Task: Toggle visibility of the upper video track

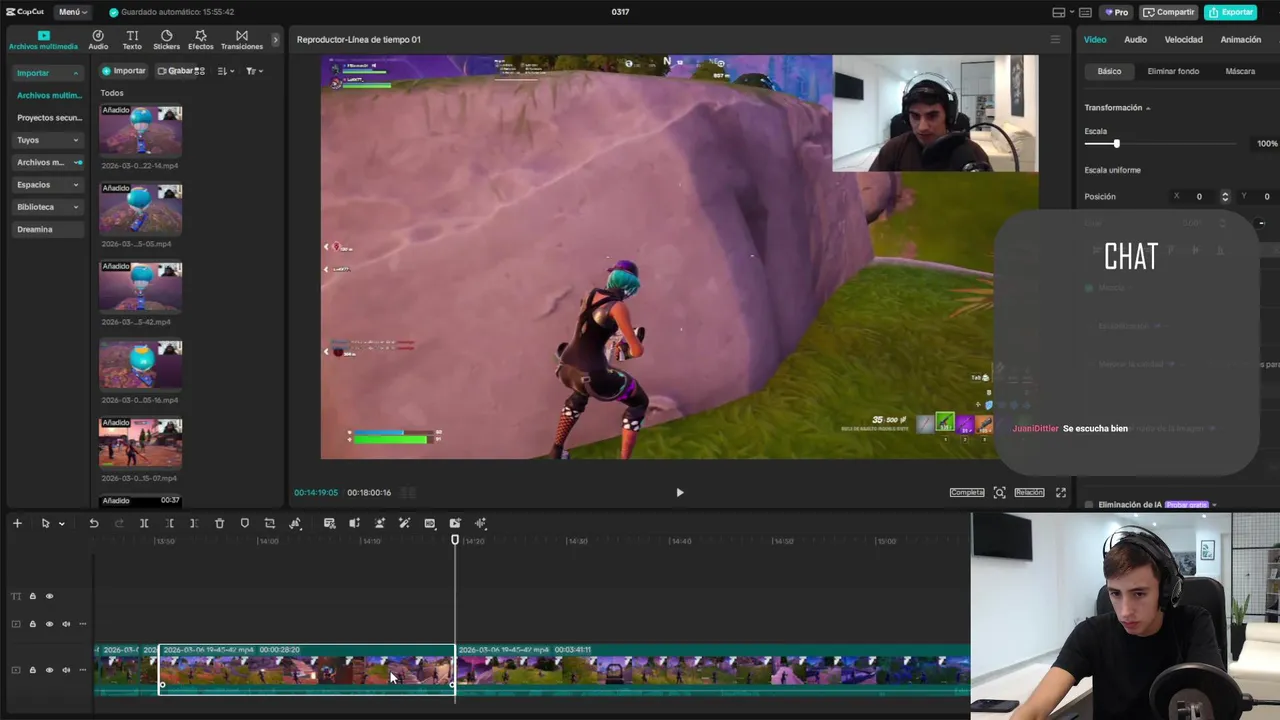Action: click(x=49, y=624)
